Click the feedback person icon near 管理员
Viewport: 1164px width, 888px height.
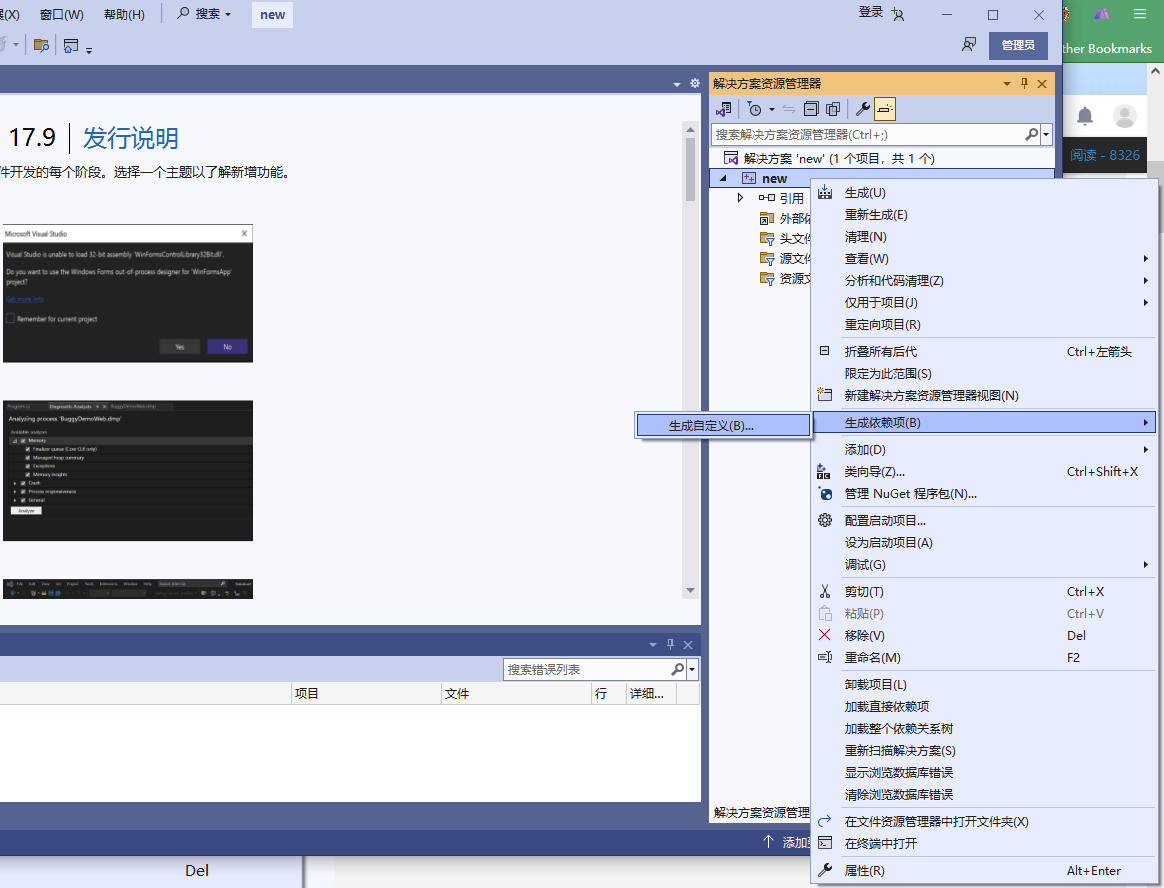click(x=969, y=45)
